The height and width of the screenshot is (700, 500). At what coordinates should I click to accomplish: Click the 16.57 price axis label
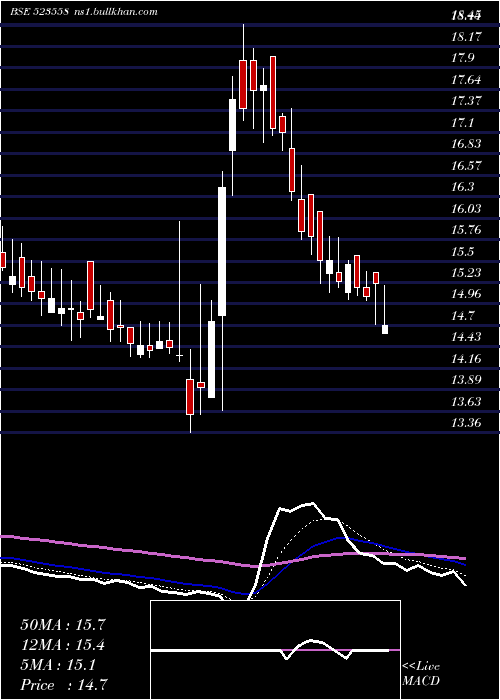[x=466, y=166]
